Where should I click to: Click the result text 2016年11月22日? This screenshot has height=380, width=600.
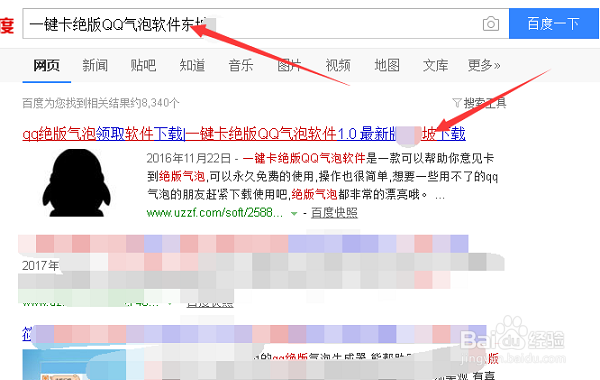click(189, 158)
